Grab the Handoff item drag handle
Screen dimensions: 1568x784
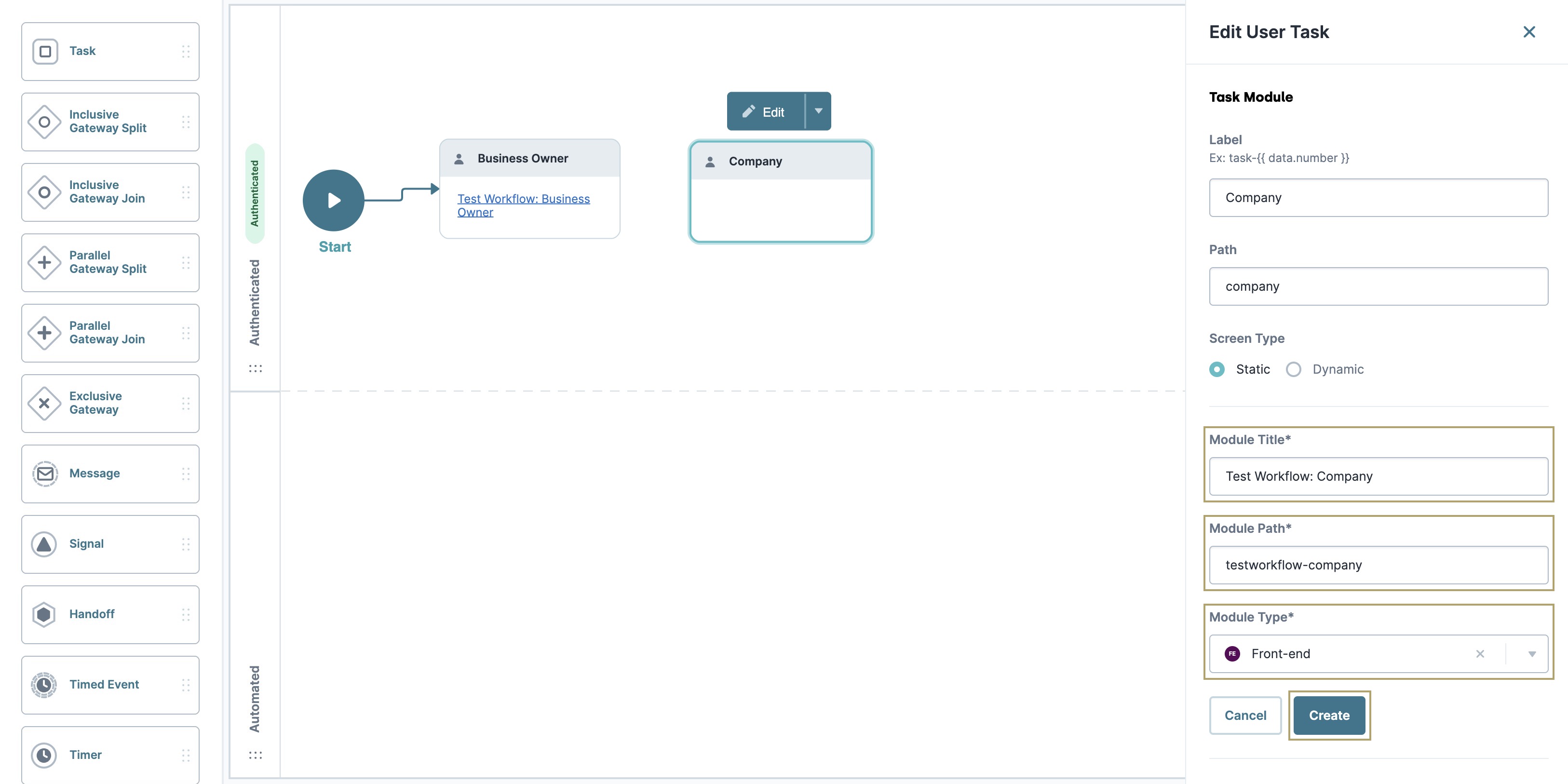[186, 614]
